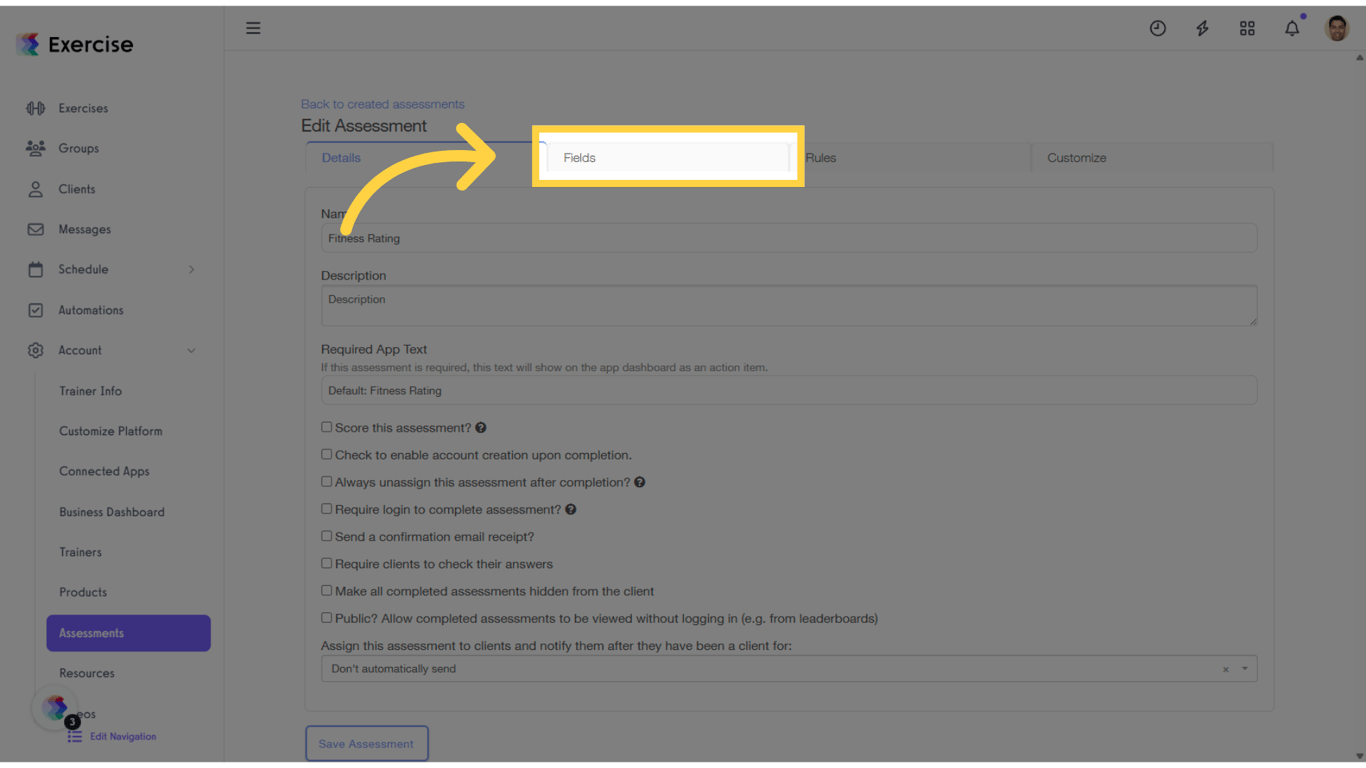Screen dimensions: 1366x768
Task: Open the Messages envelope icon
Action: [34, 229]
